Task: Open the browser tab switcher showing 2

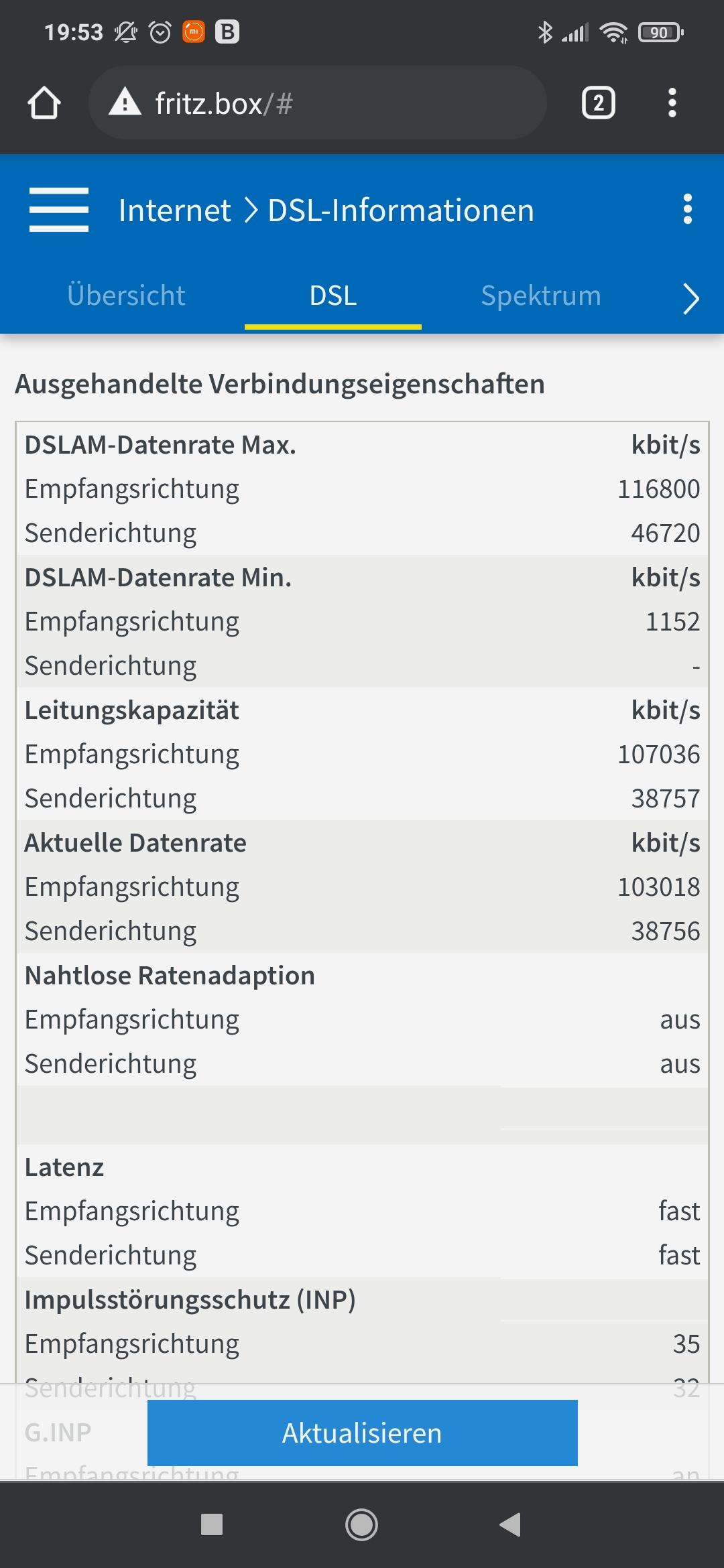Action: click(598, 103)
